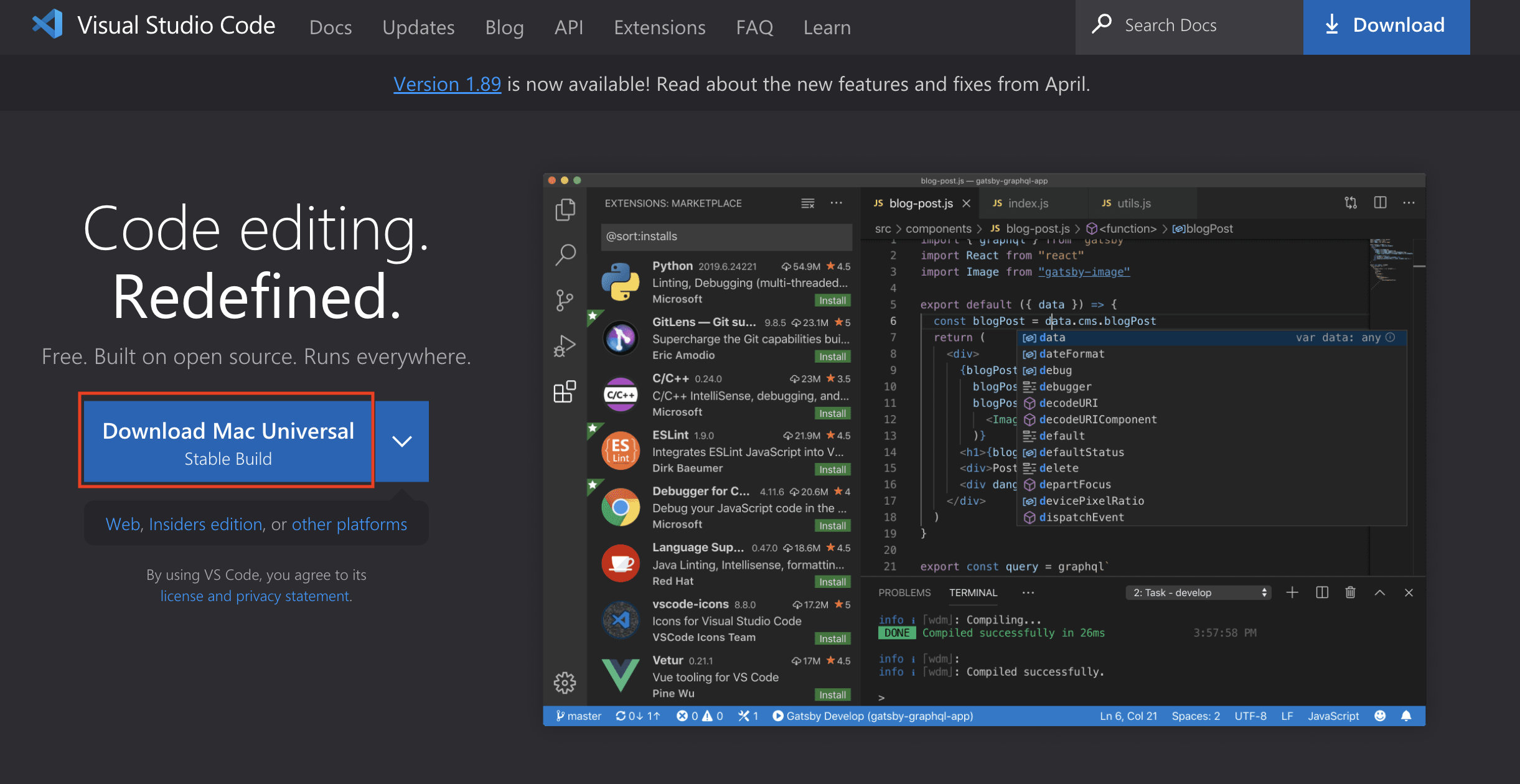Open the Manage gear icon

(x=565, y=683)
